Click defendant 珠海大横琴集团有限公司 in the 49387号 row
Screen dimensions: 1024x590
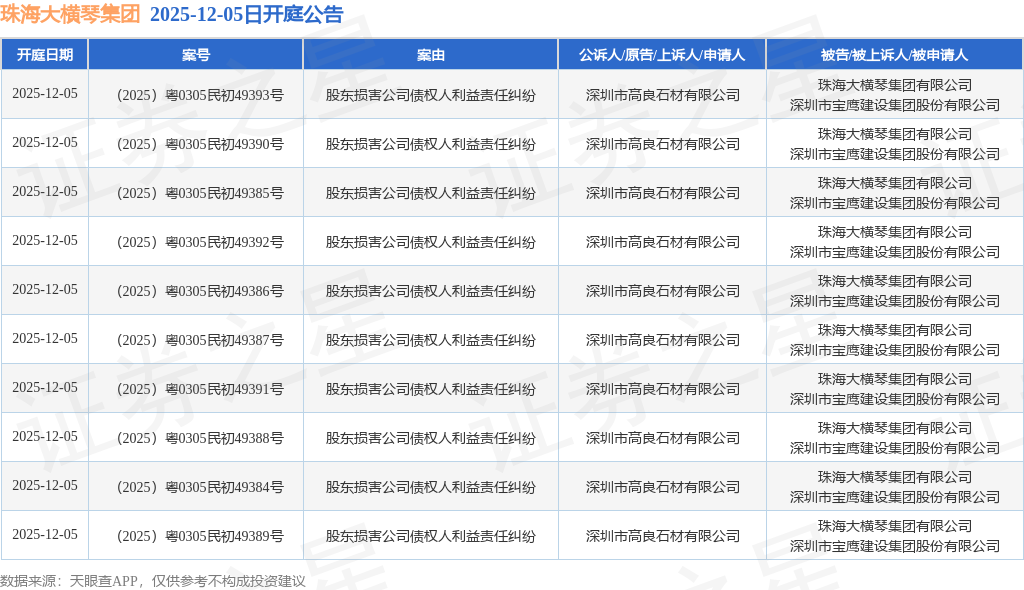point(895,330)
